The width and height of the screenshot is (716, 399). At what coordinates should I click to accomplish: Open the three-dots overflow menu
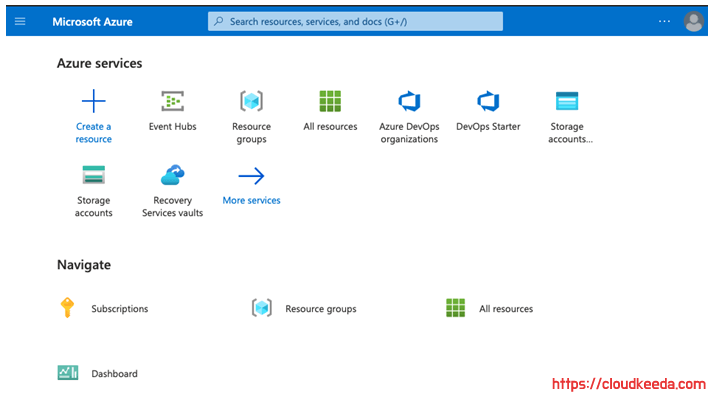pos(664,21)
